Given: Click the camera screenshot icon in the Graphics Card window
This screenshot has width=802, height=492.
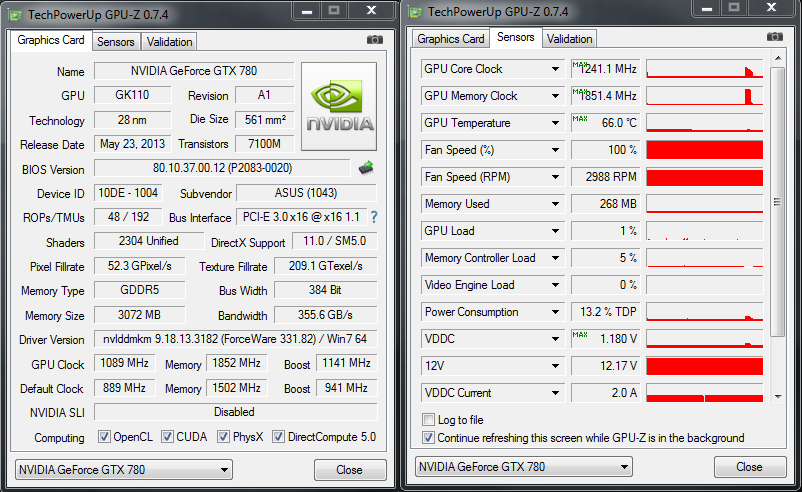Looking at the screenshot, I should click(374, 40).
